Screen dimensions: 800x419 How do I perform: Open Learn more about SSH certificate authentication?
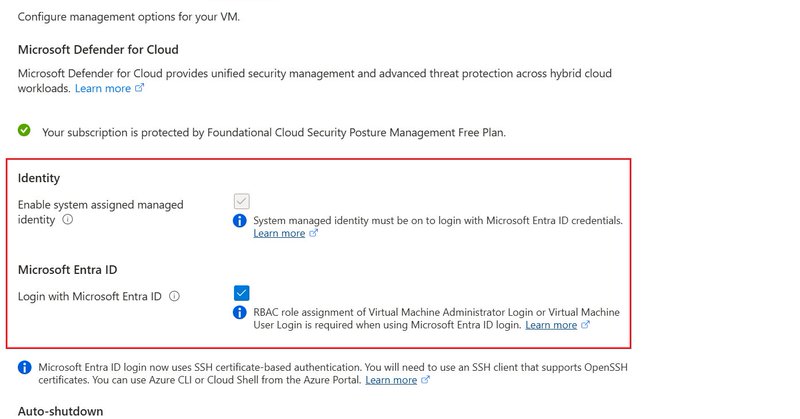[391, 380]
